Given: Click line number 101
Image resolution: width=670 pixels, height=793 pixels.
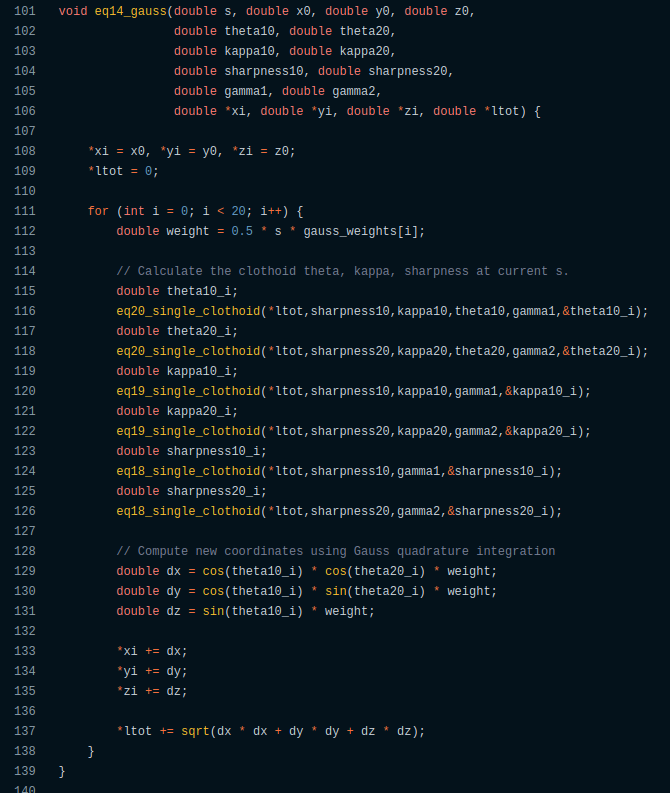Looking at the screenshot, I should click(x=25, y=11).
